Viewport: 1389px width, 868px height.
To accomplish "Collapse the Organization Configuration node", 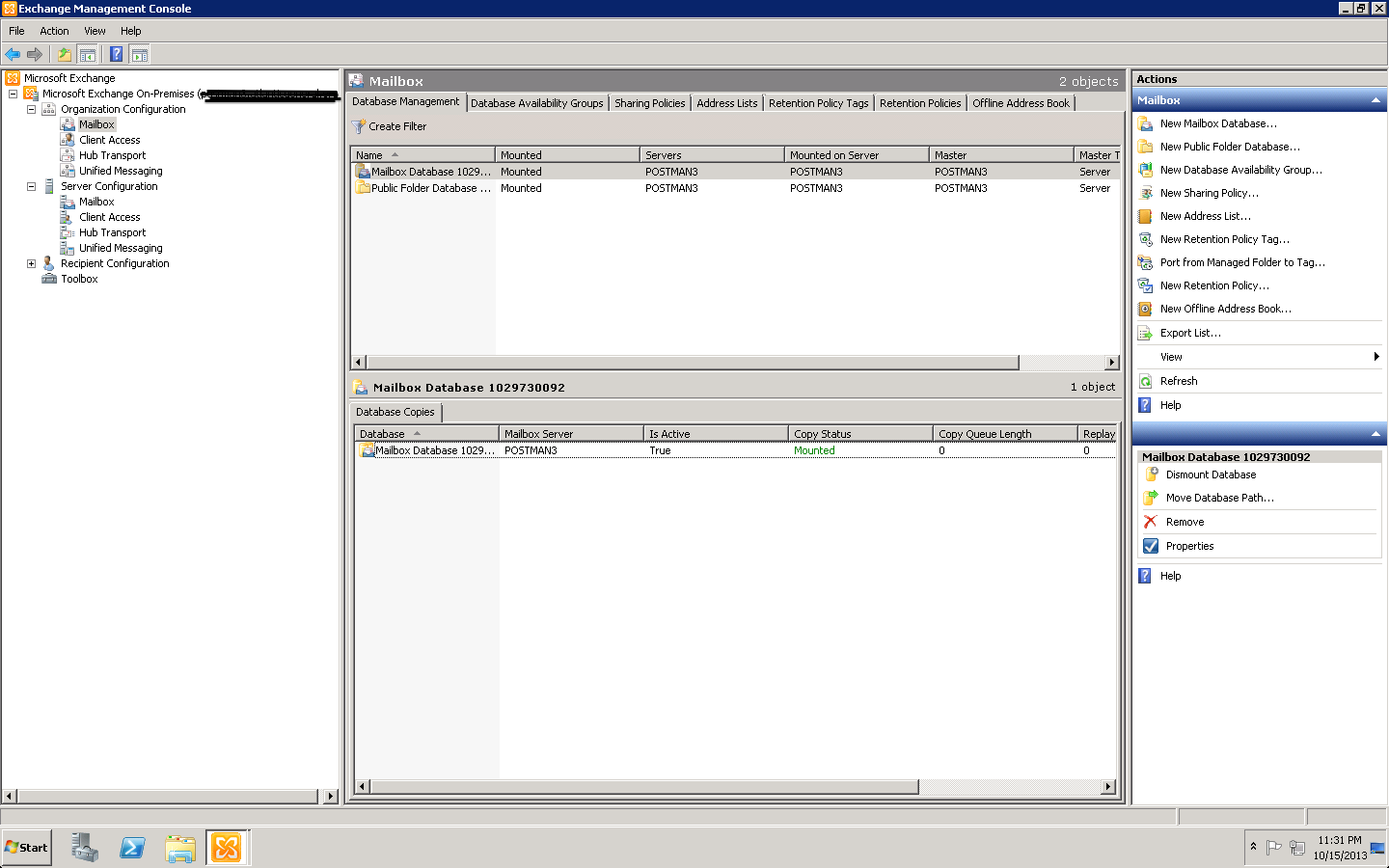I will point(31,109).
